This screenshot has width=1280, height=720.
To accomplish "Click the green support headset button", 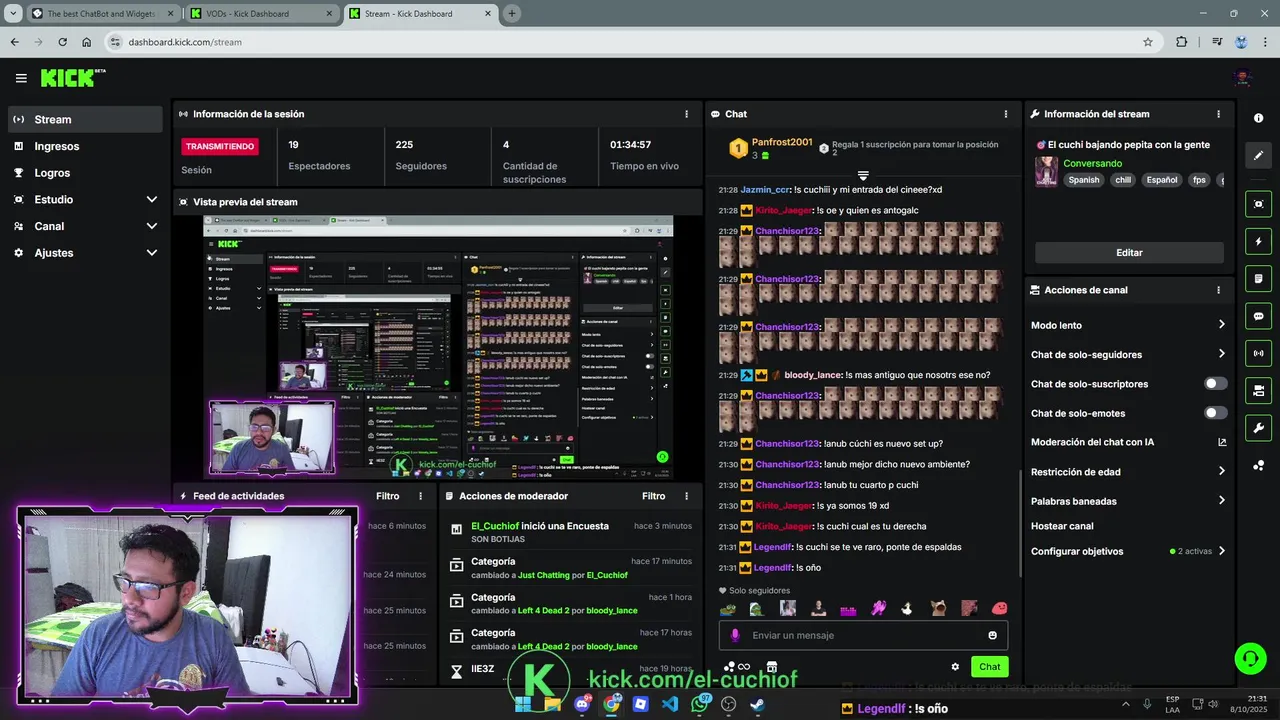I will pos(1250,658).
